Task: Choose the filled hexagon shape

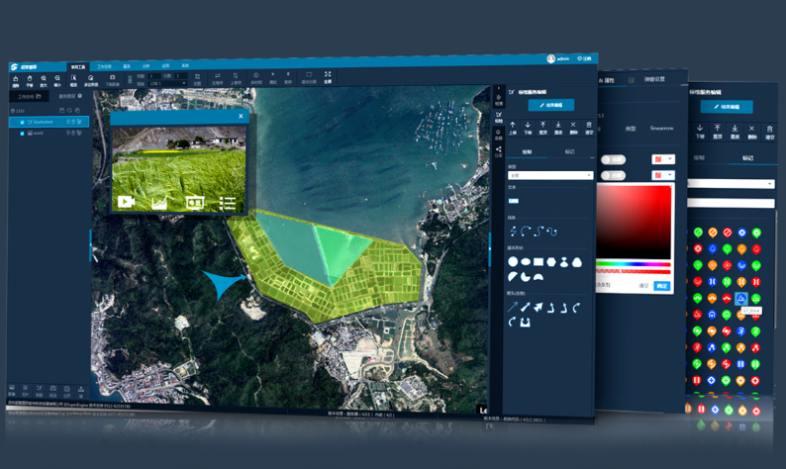Action: coord(551,262)
